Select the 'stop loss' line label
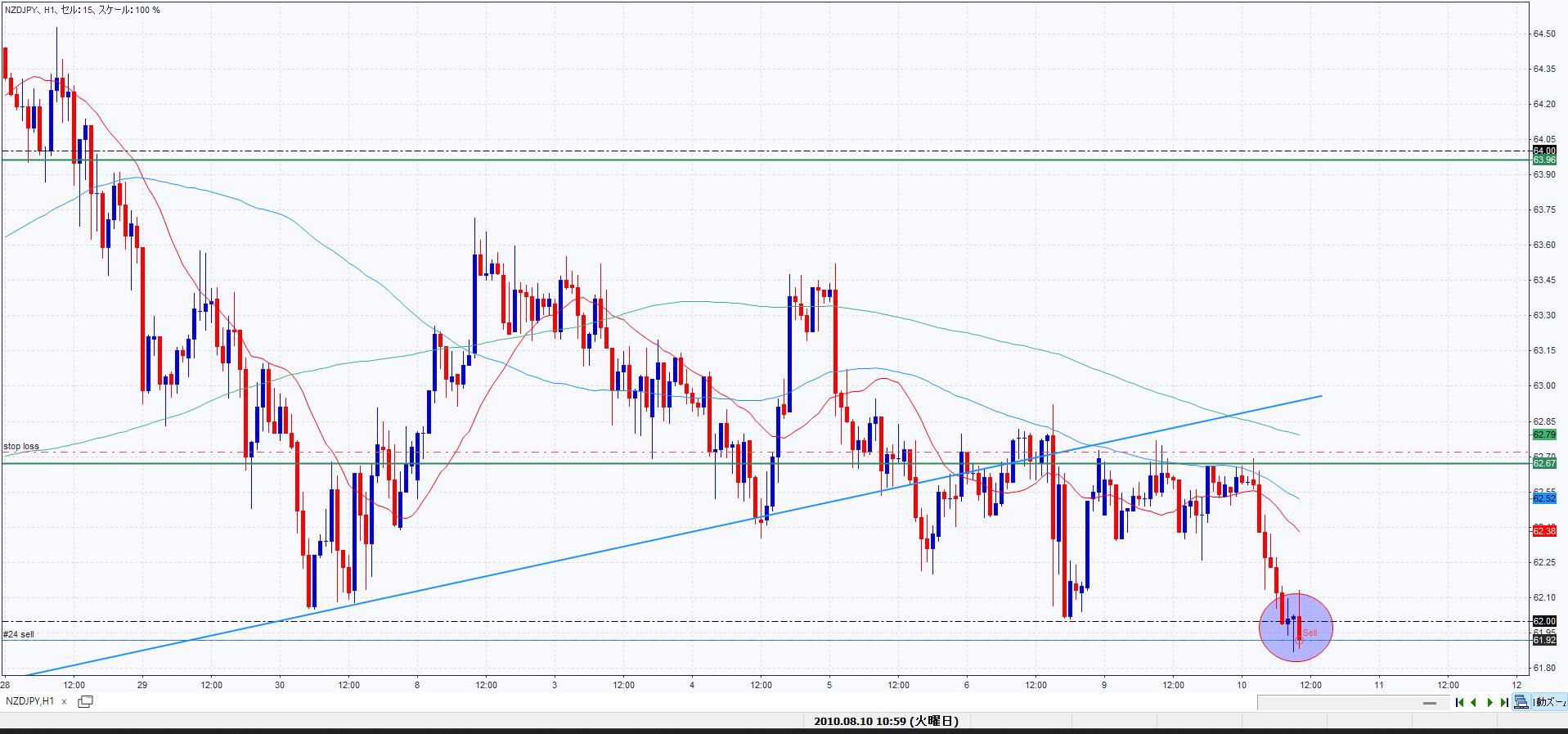The width and height of the screenshot is (1568, 734). click(21, 447)
